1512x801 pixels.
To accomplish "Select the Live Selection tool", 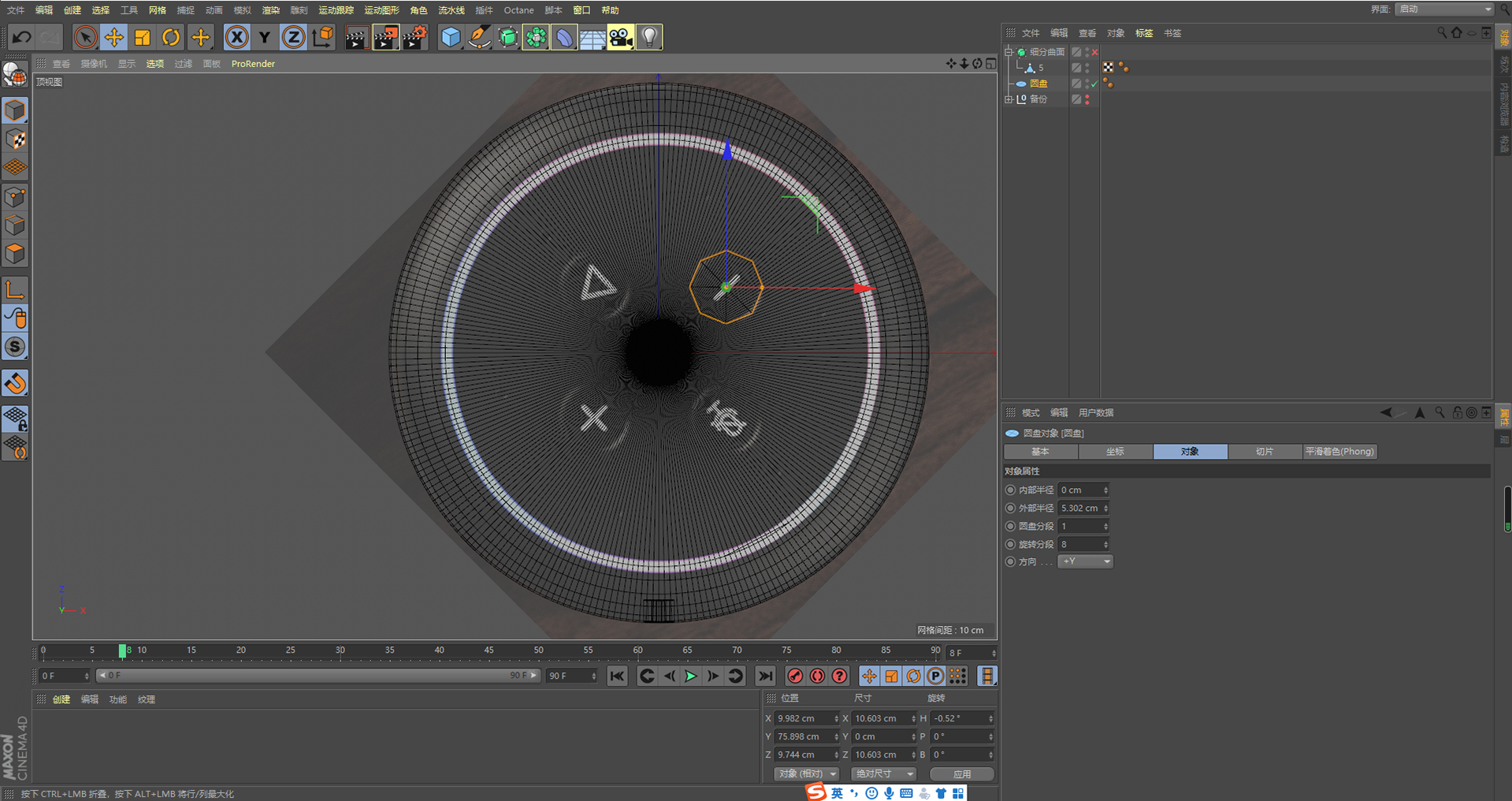I will (x=85, y=37).
